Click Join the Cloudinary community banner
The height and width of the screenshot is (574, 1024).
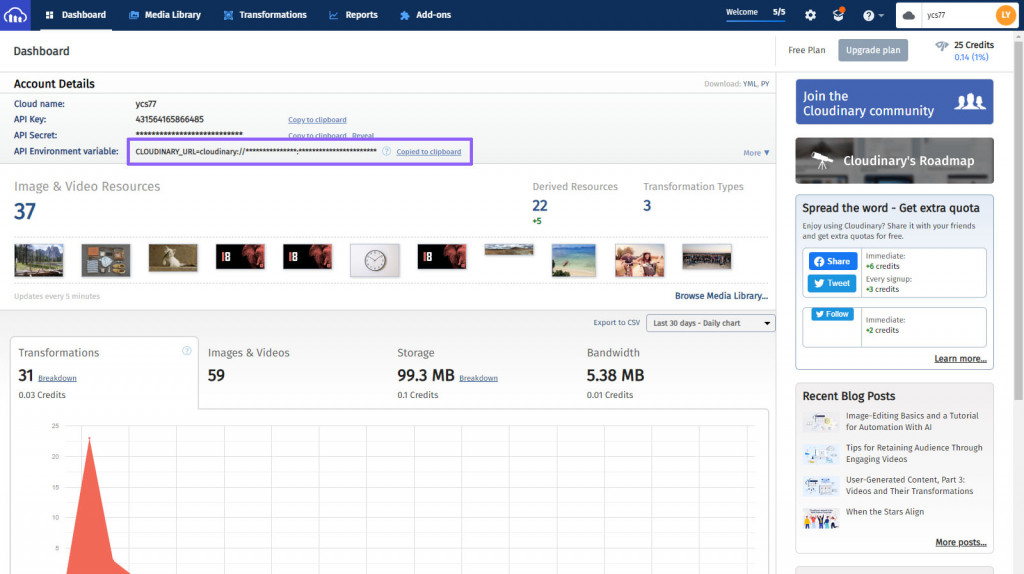tap(894, 102)
